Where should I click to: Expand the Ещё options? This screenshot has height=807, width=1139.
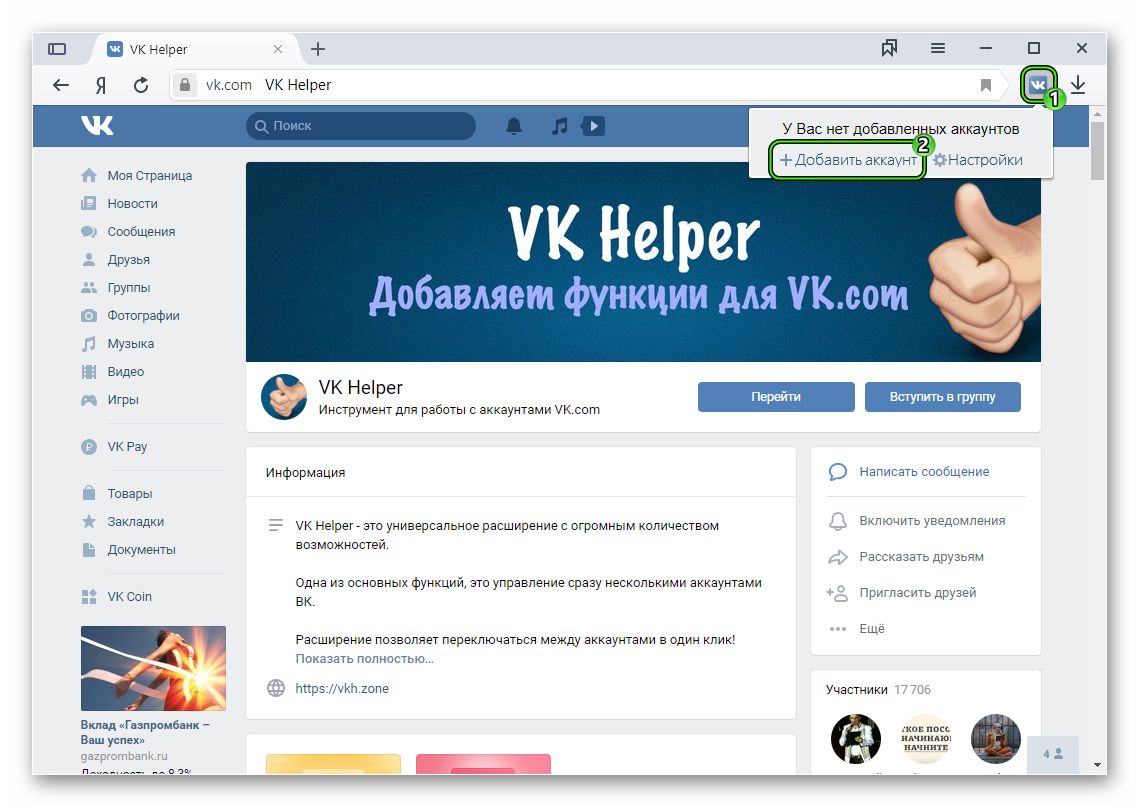click(x=872, y=629)
